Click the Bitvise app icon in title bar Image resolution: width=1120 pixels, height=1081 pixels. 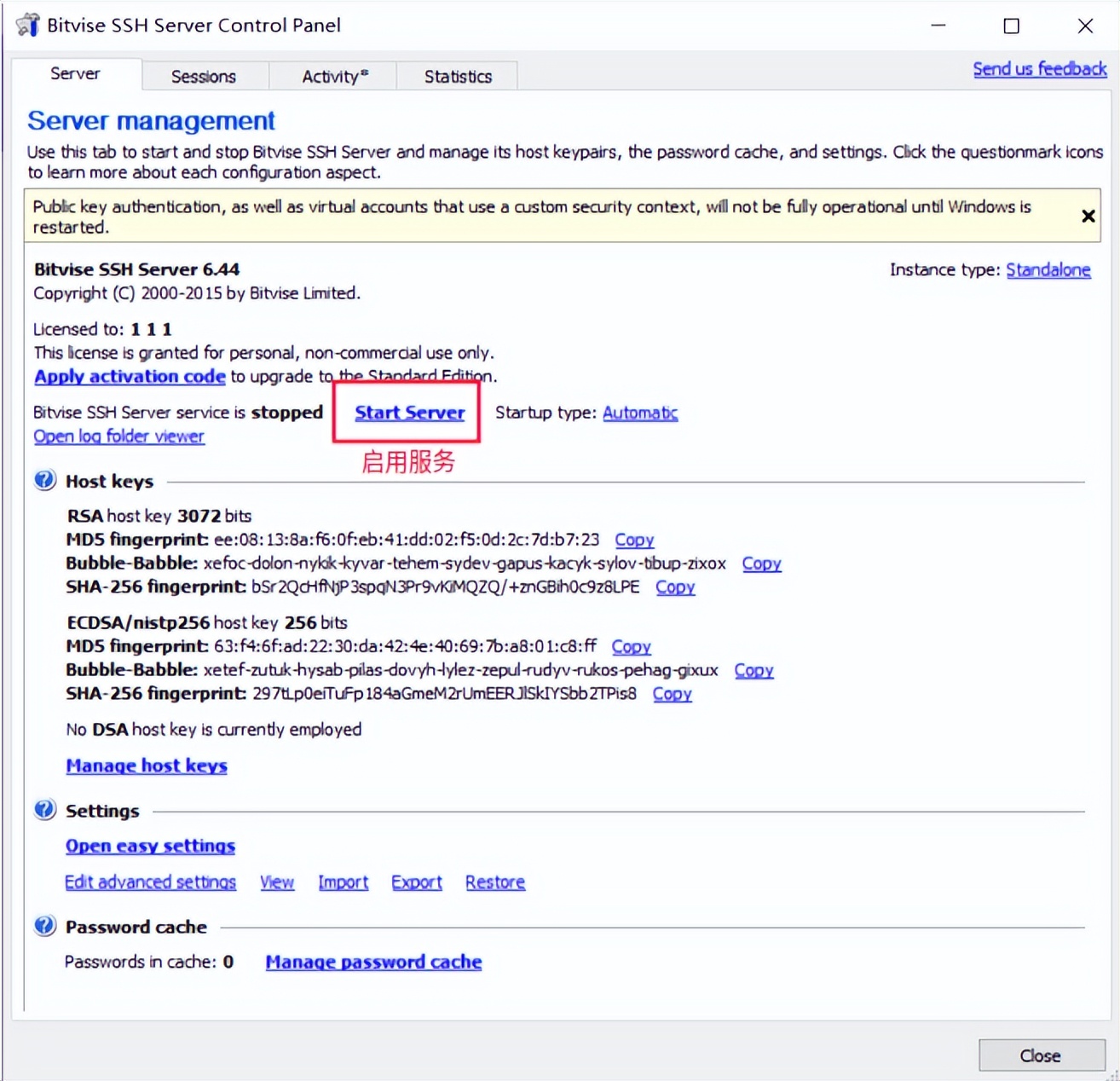[28, 26]
